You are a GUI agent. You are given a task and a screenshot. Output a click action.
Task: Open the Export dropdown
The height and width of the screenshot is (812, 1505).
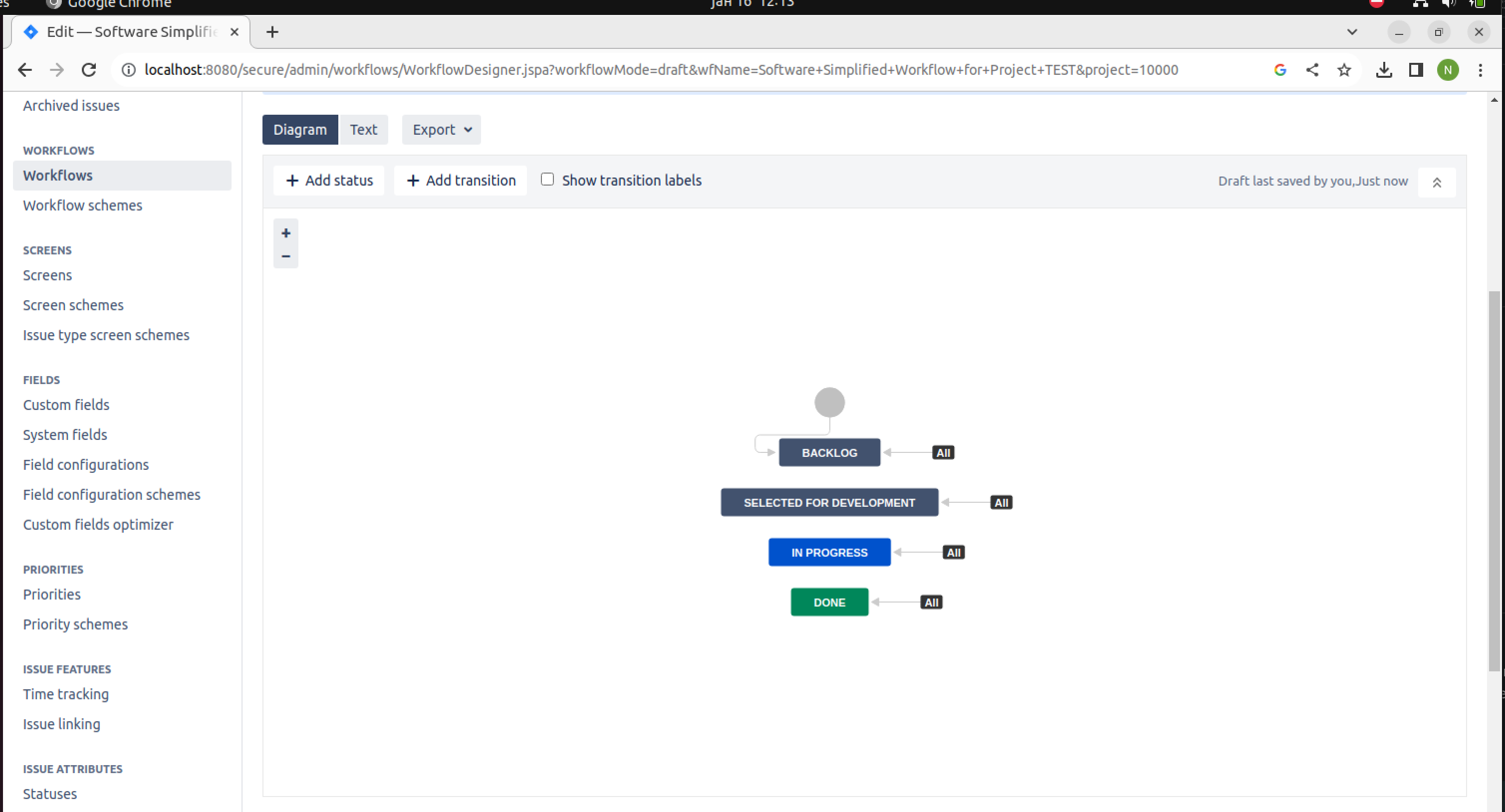441,130
